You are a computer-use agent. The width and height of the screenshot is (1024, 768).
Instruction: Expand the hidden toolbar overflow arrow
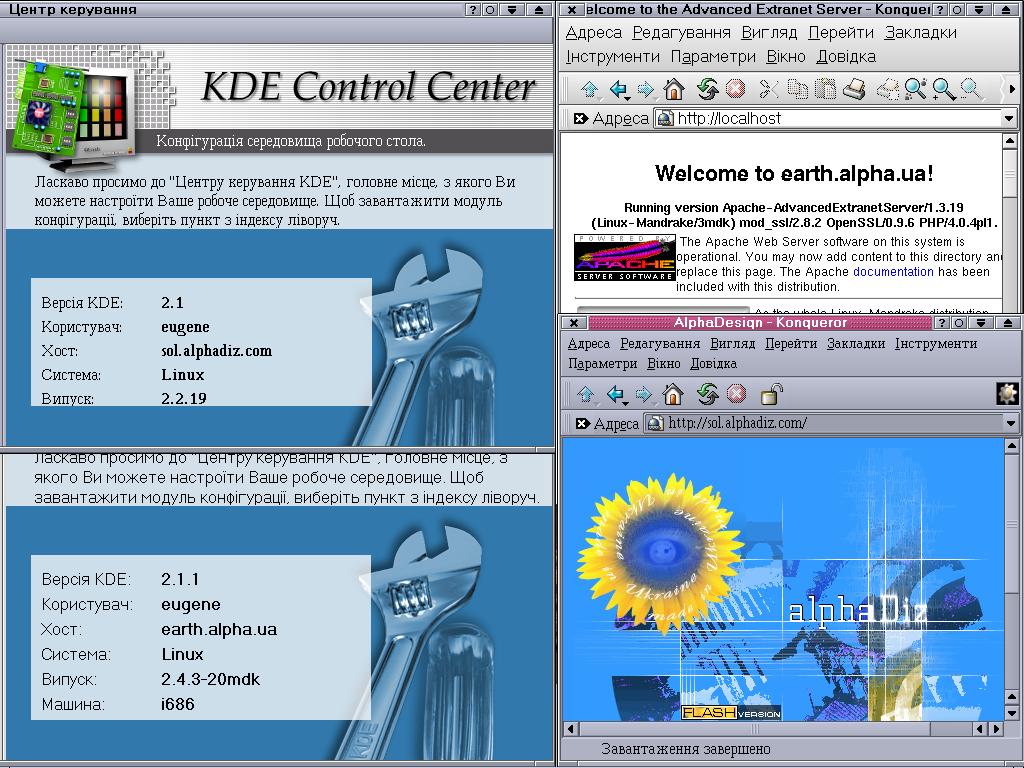1011,90
